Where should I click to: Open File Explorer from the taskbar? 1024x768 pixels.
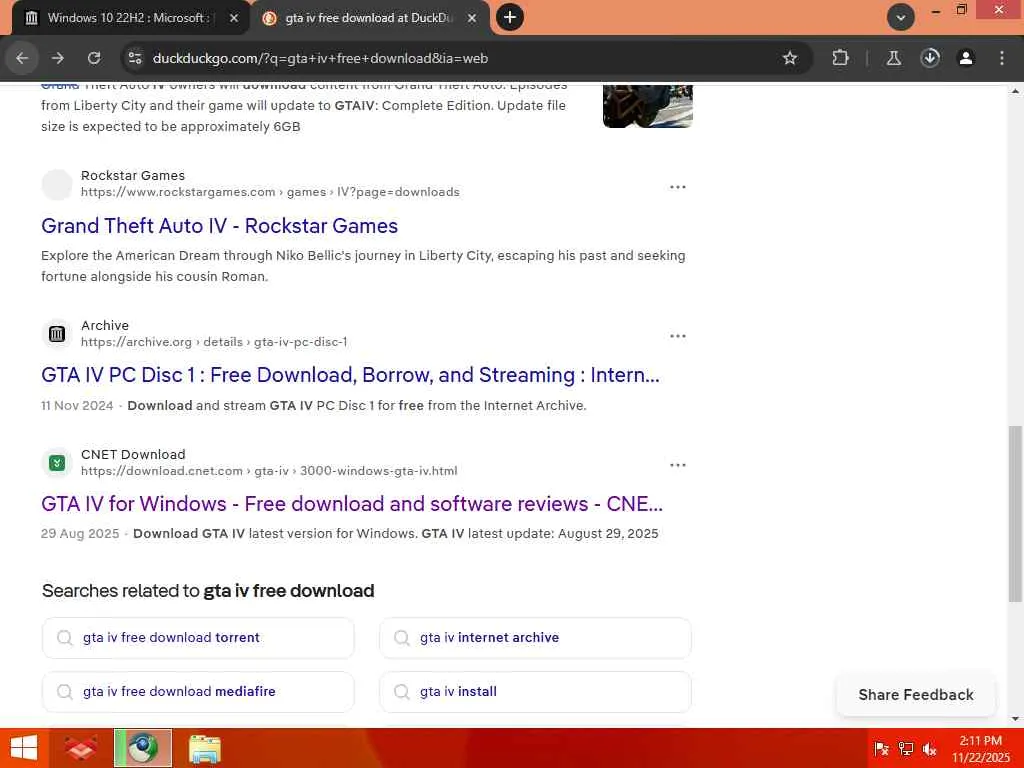click(205, 748)
